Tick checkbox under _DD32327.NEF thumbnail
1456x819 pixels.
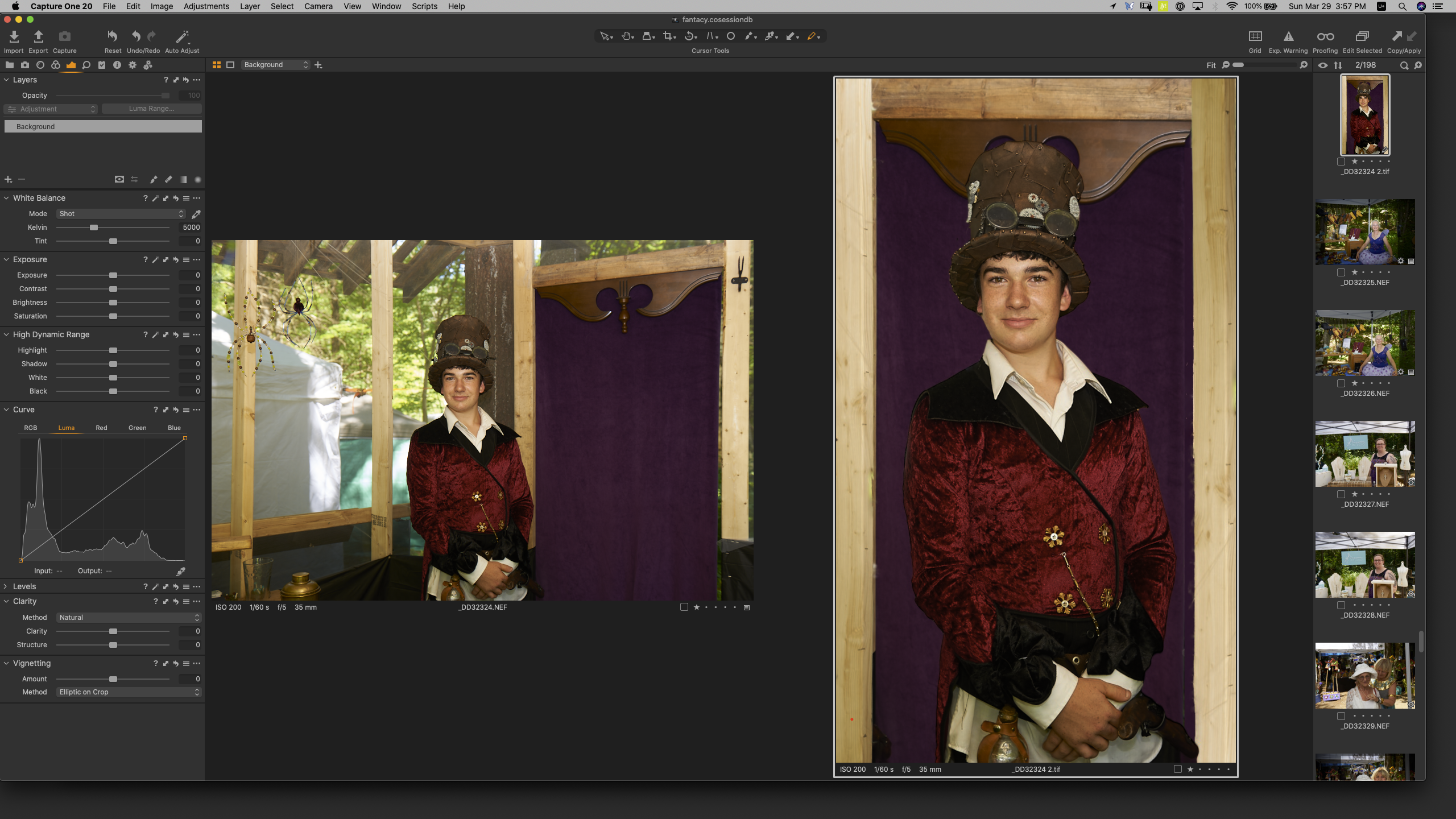(x=1341, y=494)
